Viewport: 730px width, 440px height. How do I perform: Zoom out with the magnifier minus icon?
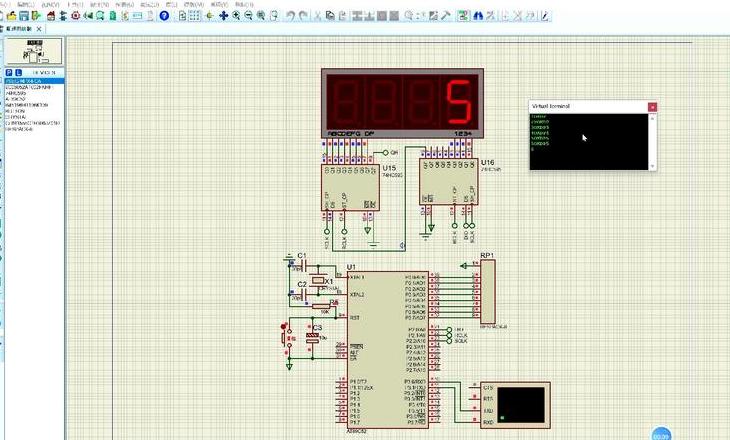(248, 16)
